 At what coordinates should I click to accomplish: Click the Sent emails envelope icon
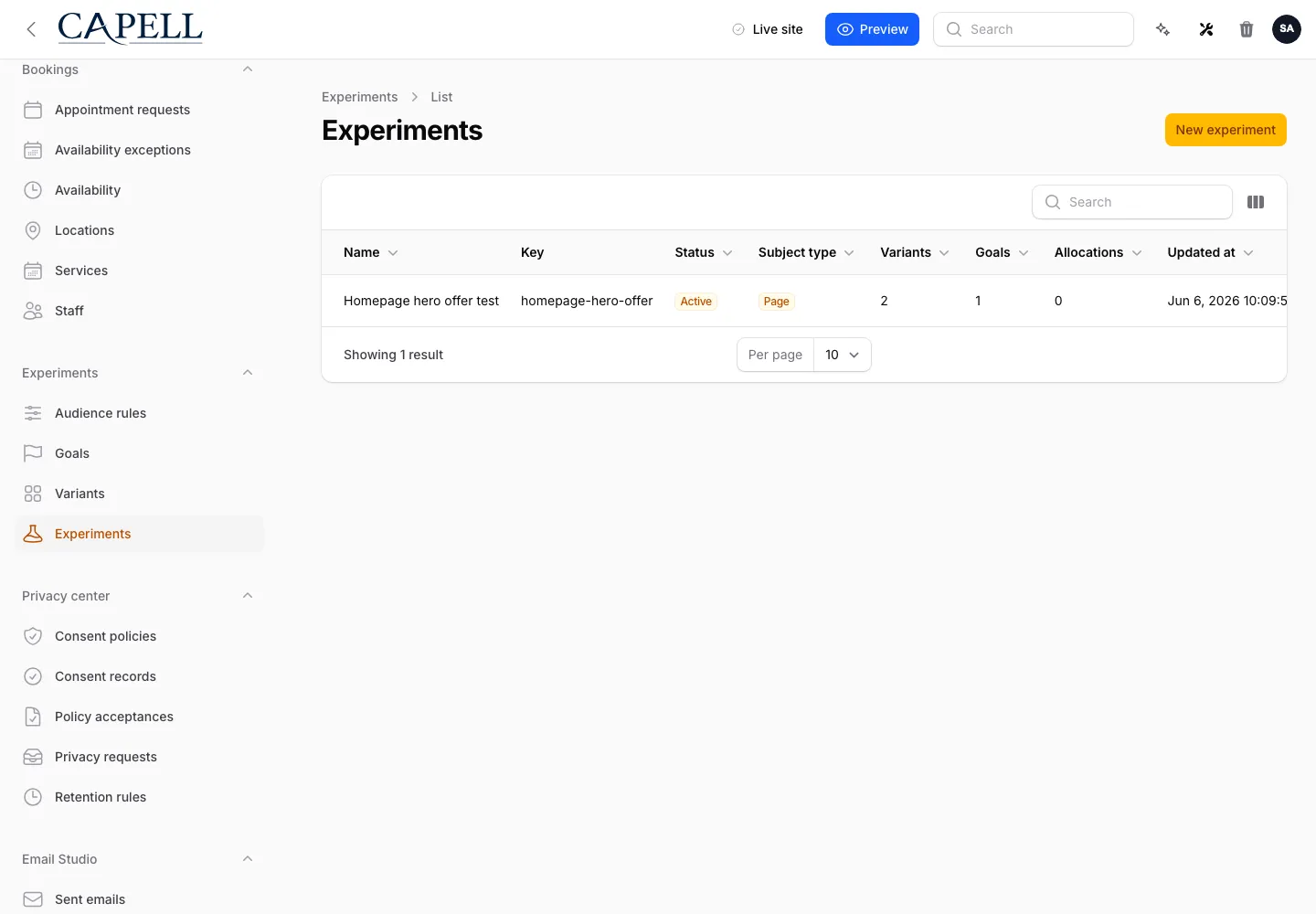pyautogui.click(x=33, y=899)
